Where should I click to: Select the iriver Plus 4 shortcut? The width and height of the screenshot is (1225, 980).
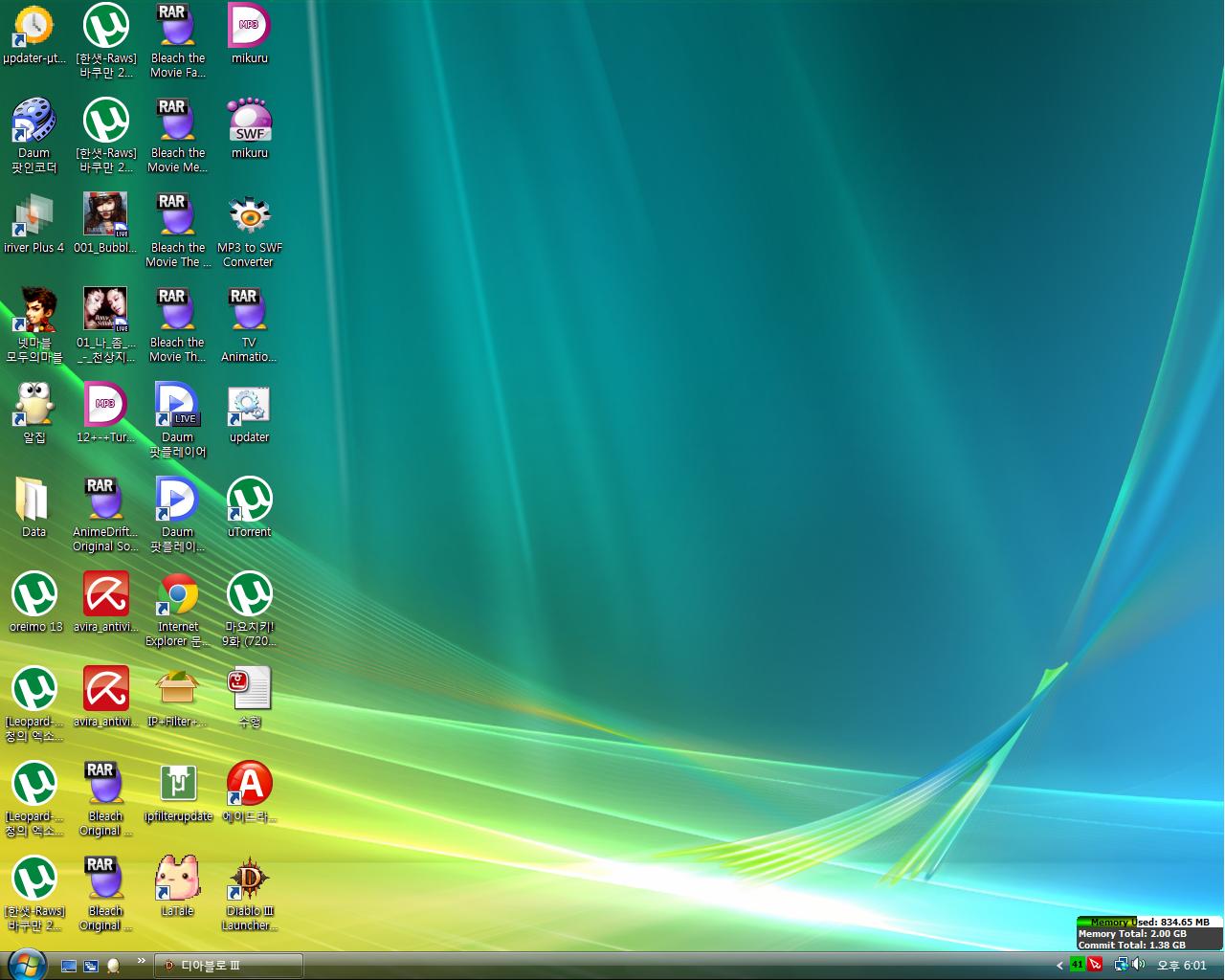[33, 217]
